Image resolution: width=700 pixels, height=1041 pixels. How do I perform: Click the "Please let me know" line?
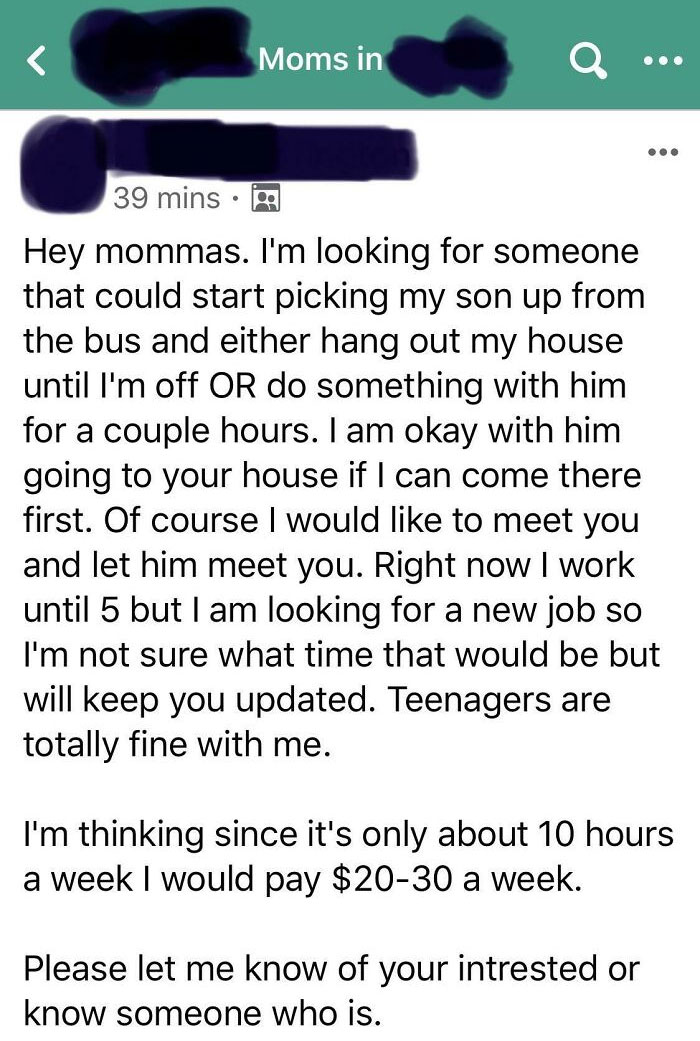[x=331, y=969]
